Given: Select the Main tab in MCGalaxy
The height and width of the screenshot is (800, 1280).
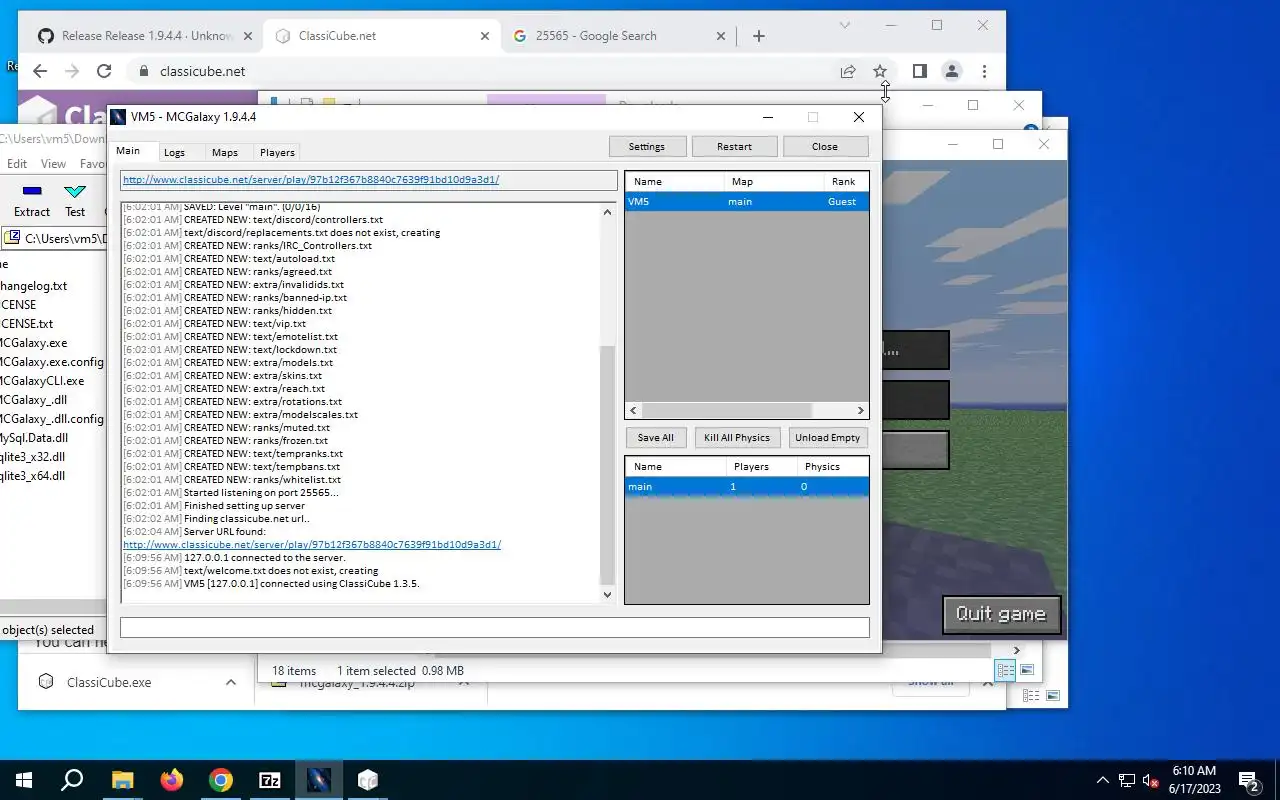Looking at the screenshot, I should pos(128,151).
